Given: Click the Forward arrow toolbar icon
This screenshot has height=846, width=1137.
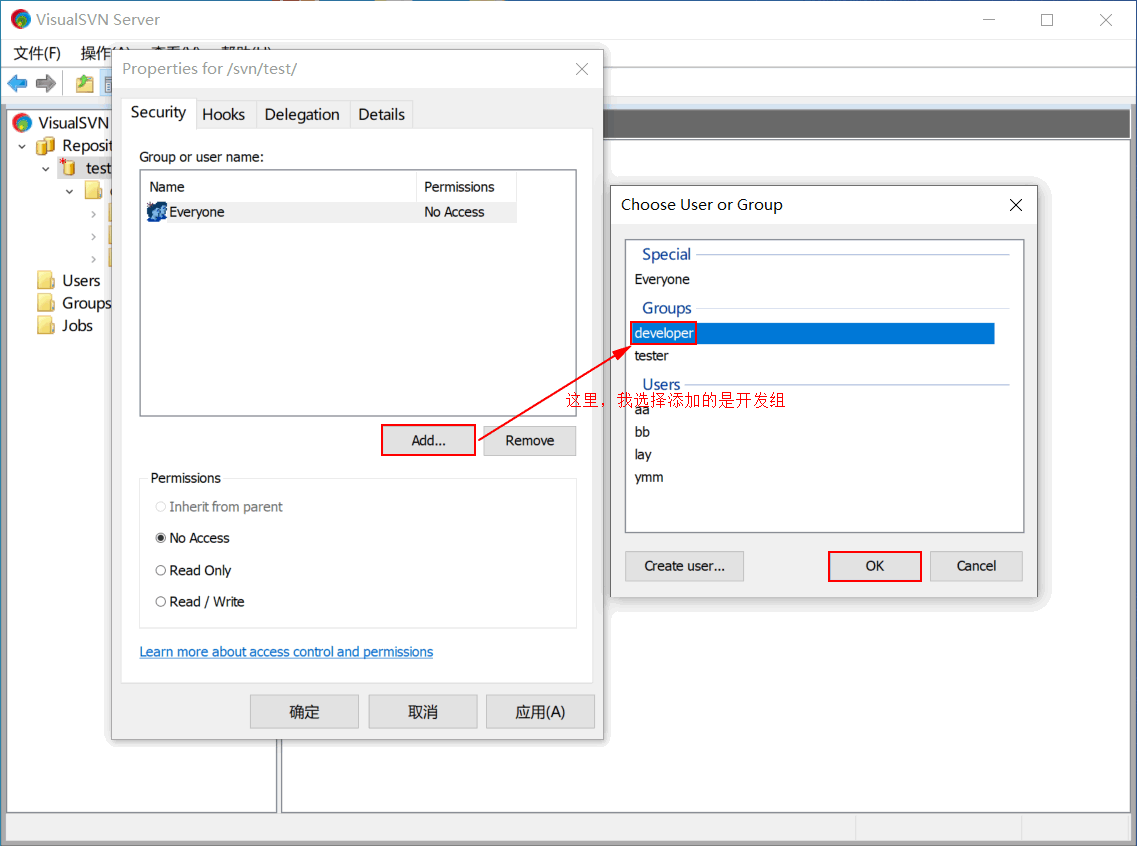Looking at the screenshot, I should (46, 83).
